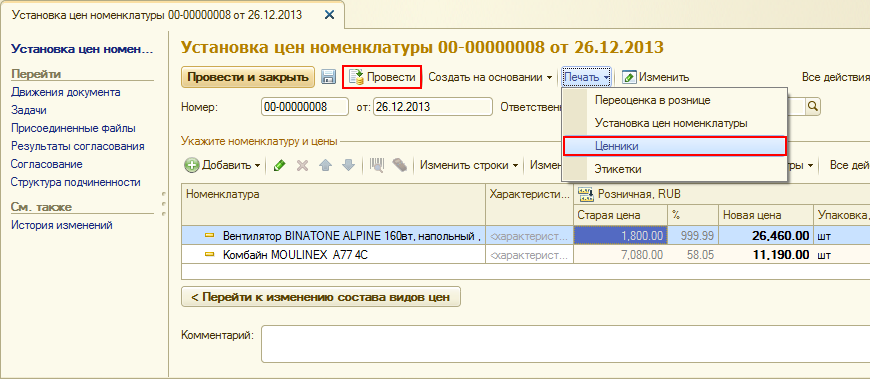Click the Провести document-with-coins icon

coord(356,77)
